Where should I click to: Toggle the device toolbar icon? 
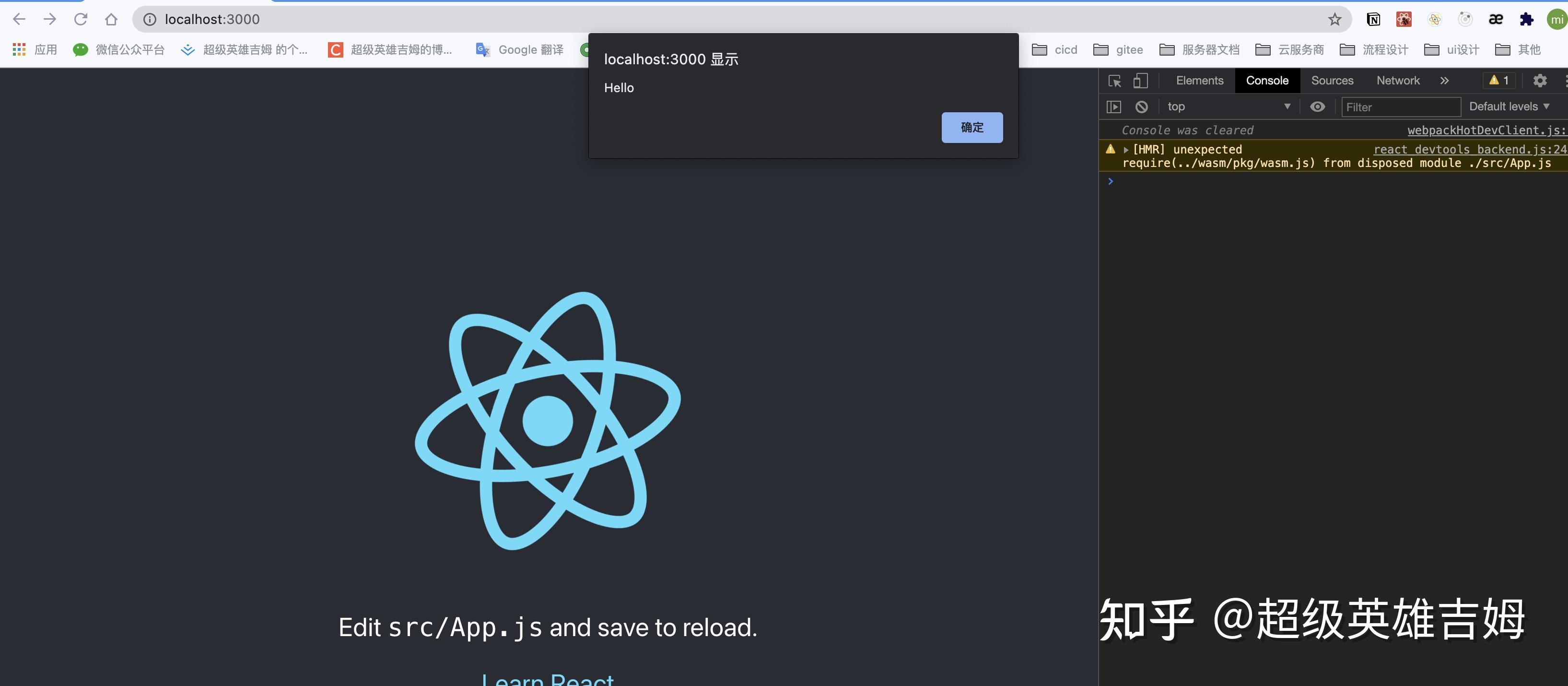click(x=1140, y=81)
